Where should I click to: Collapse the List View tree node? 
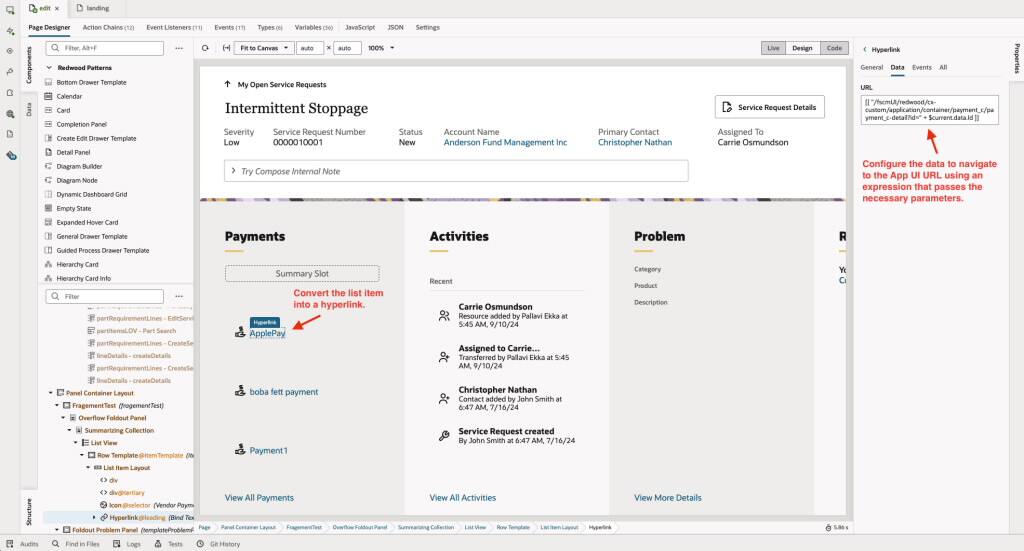(x=76, y=443)
